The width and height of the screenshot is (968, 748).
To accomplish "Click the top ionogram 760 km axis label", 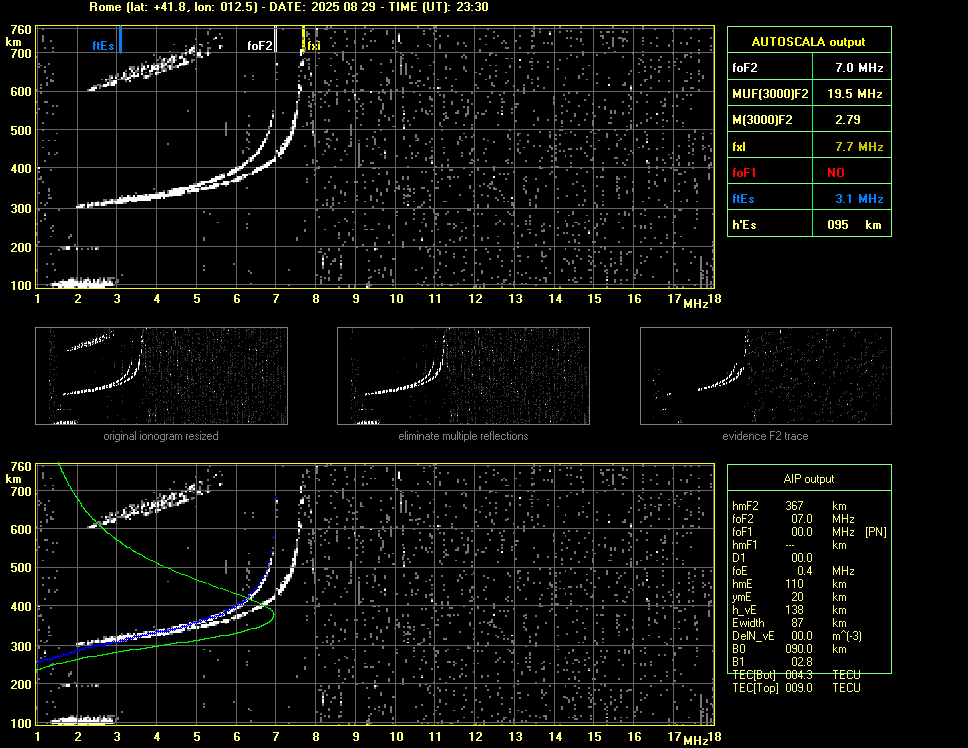I will (x=21, y=30).
